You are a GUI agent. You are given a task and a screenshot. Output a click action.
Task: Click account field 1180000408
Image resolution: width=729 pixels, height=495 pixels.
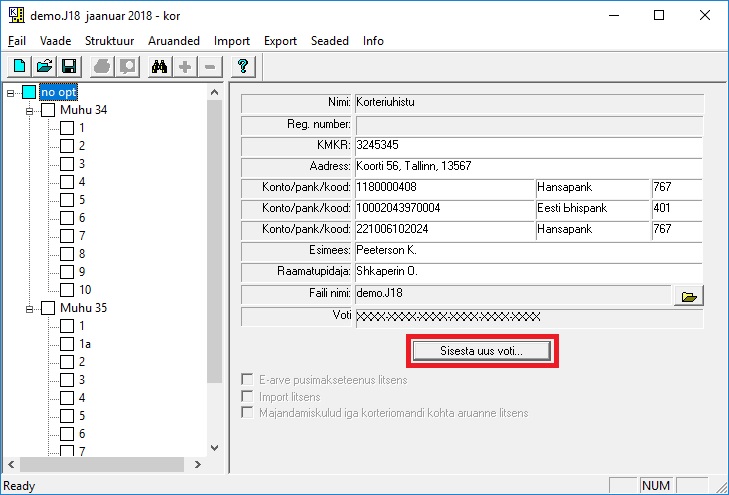pyautogui.click(x=445, y=188)
